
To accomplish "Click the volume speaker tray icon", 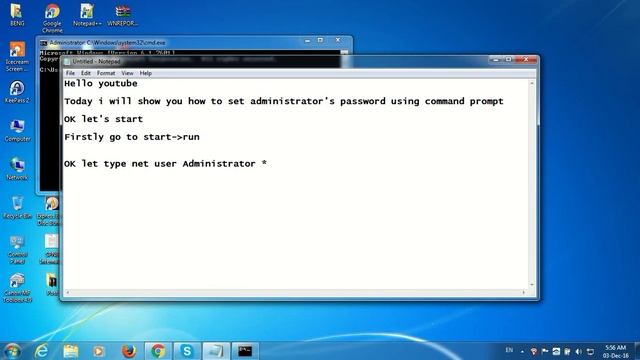I will [579, 351].
